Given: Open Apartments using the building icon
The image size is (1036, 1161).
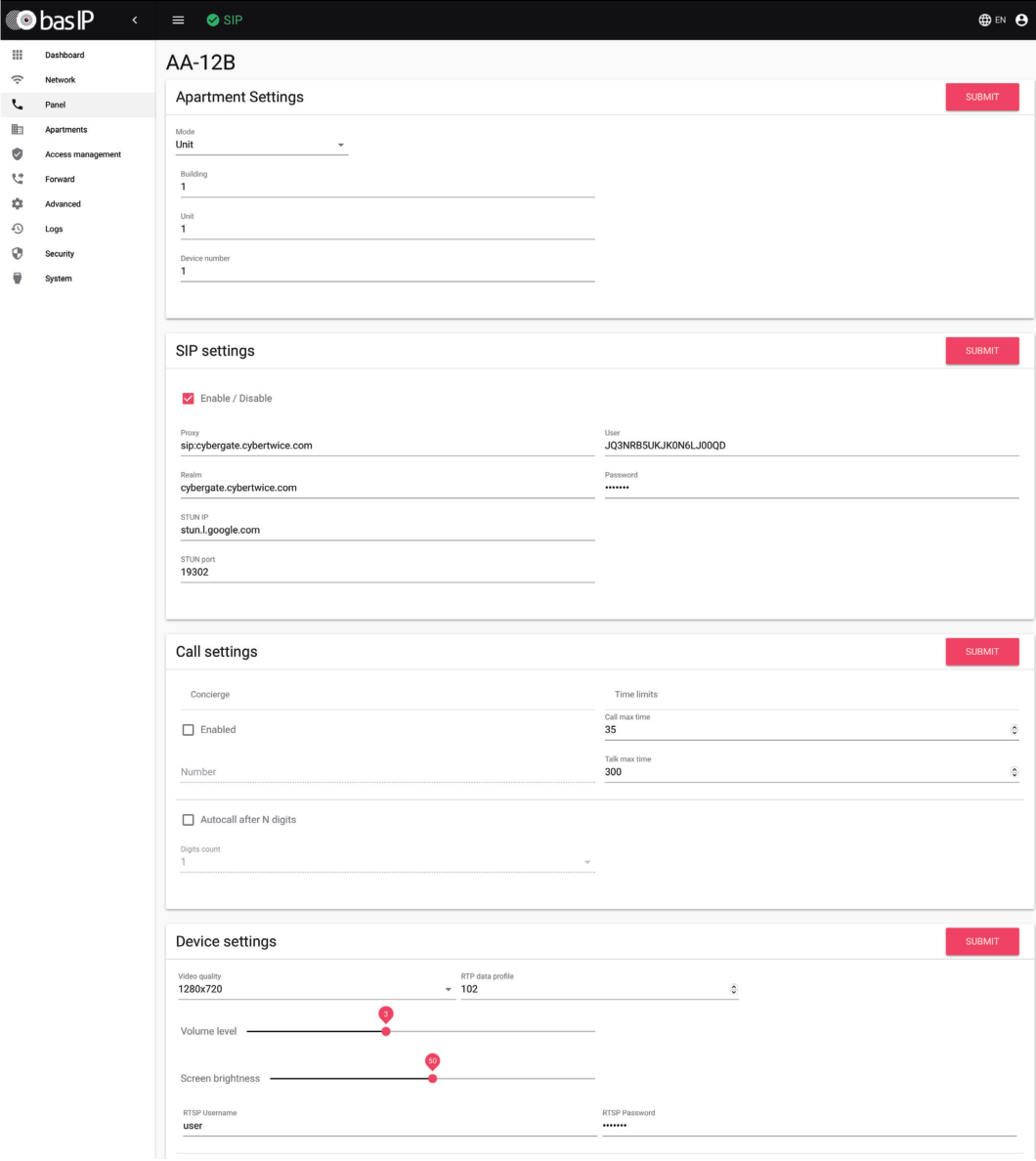Looking at the screenshot, I should point(16,129).
